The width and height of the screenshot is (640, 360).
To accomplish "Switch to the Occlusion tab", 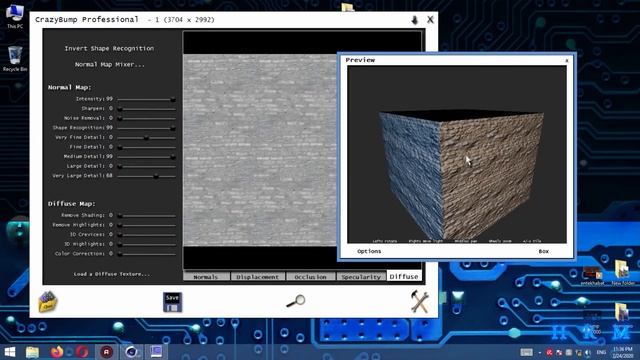I will click(x=310, y=277).
